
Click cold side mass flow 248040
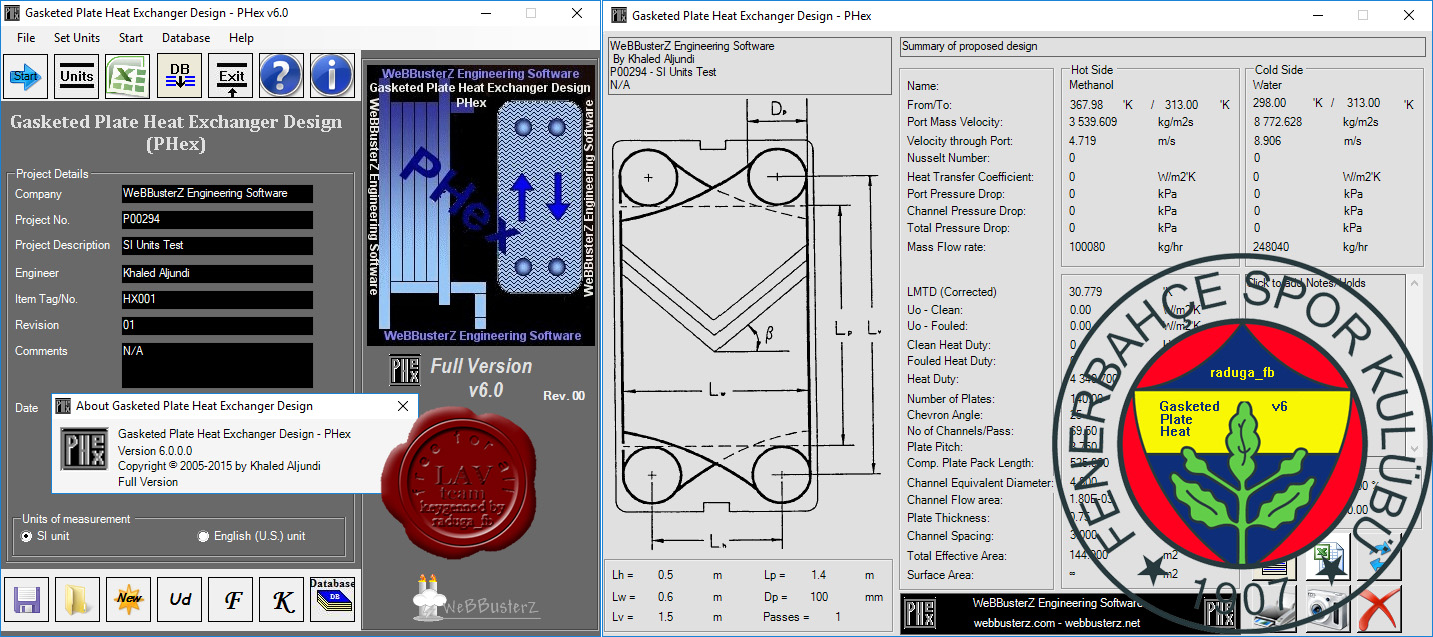point(1271,247)
